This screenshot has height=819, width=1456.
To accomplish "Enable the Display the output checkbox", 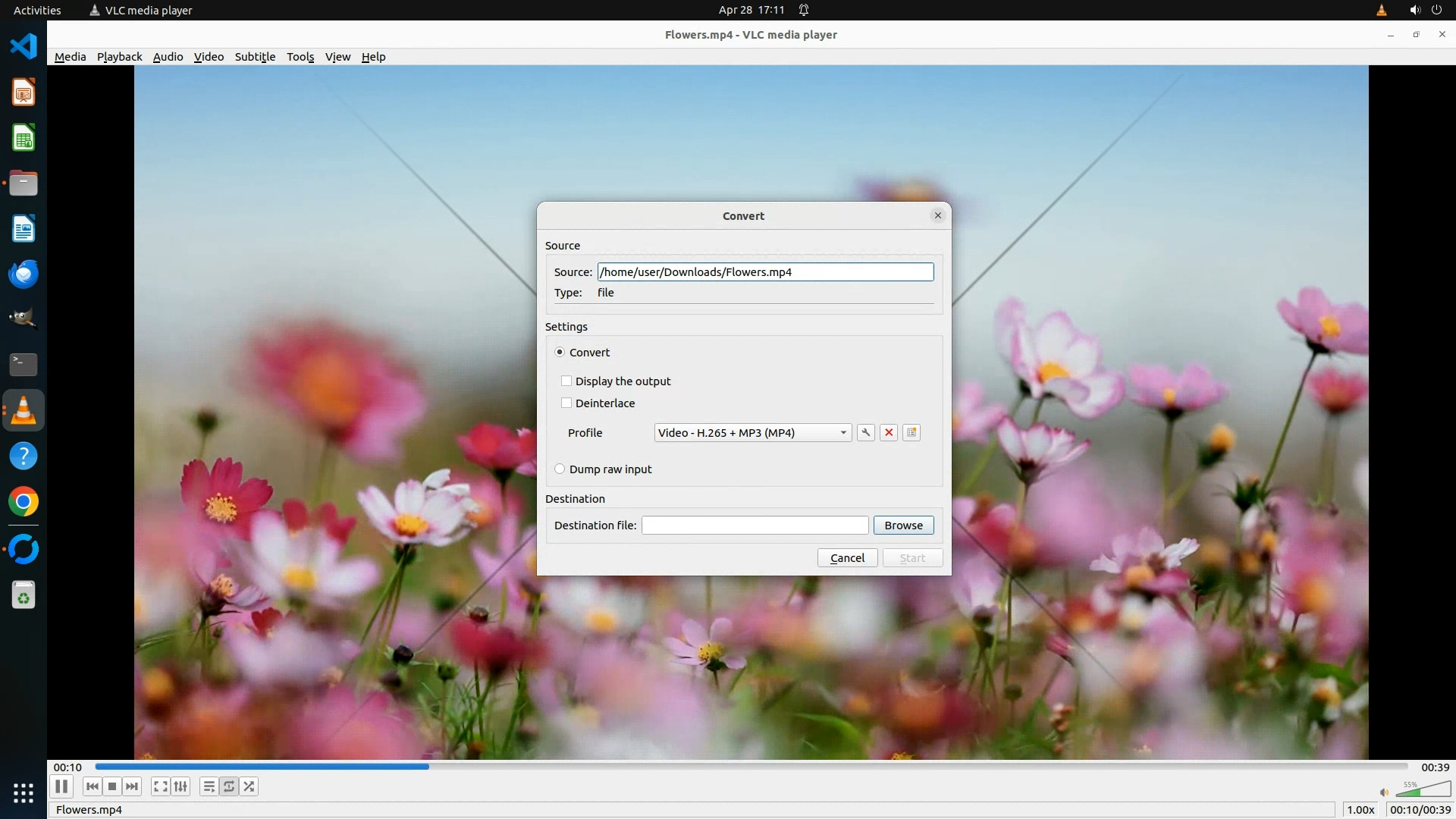I will [x=566, y=381].
